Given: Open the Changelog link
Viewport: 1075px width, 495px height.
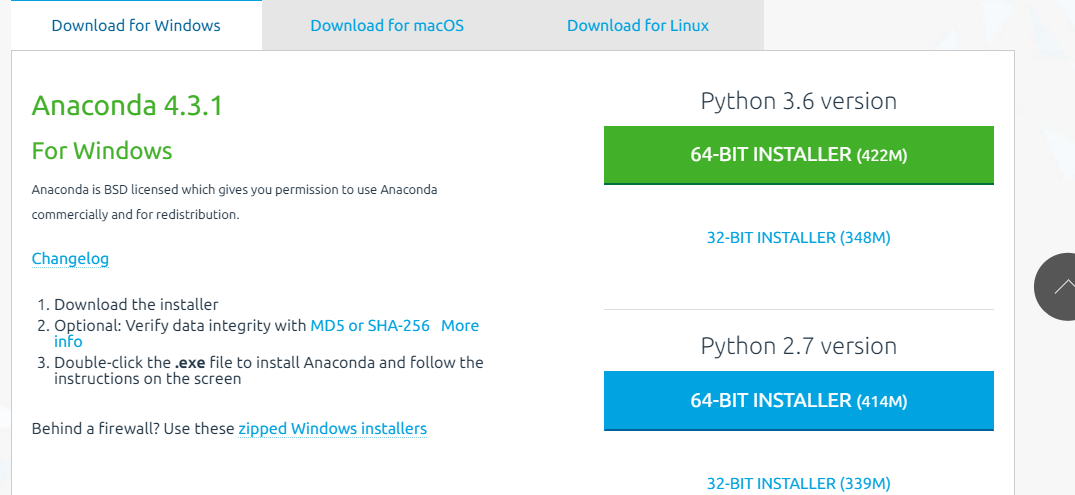Looking at the screenshot, I should coord(70,259).
